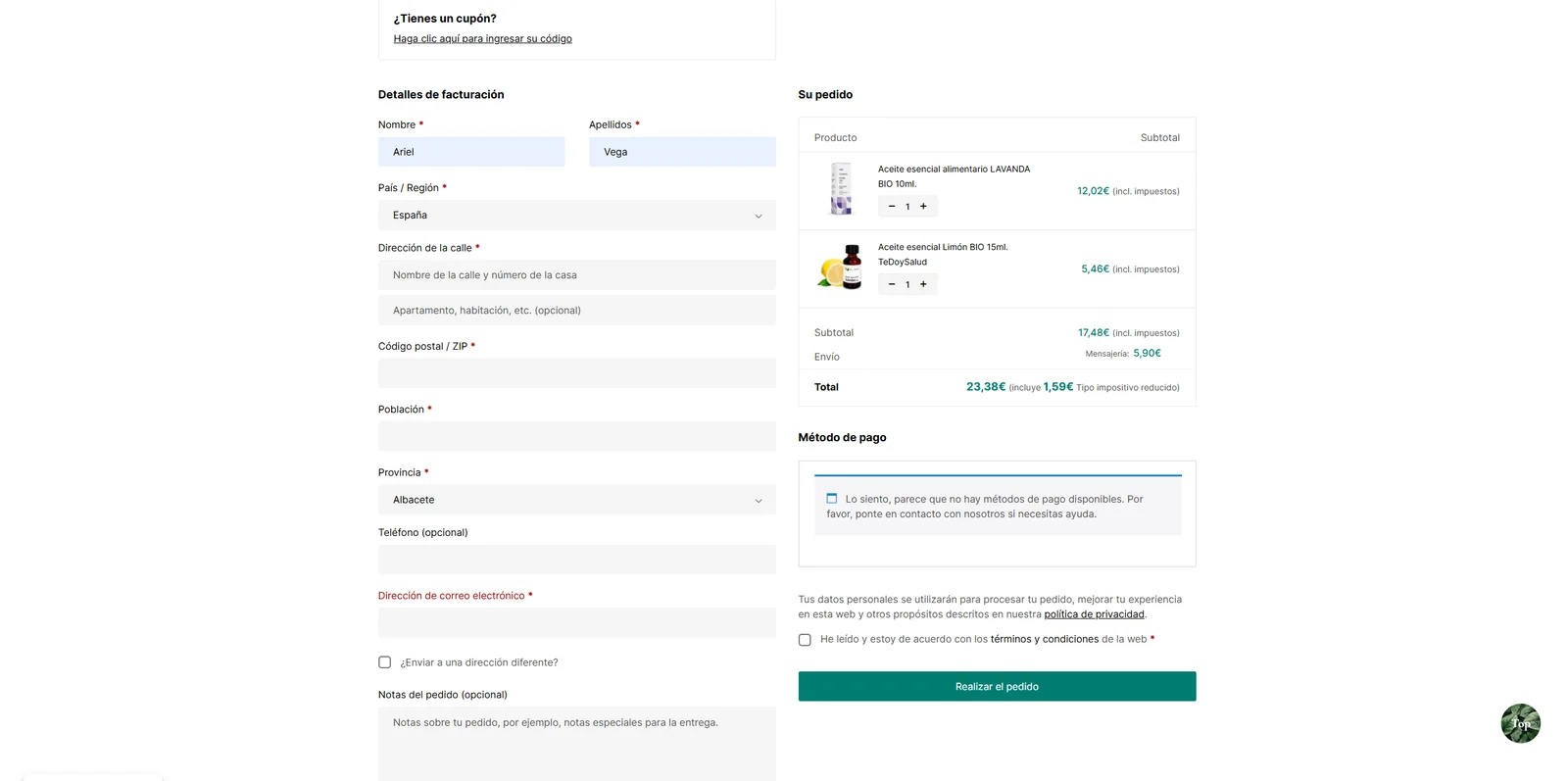
Task: Open the términos y condiciones link
Action: pyautogui.click(x=1044, y=639)
